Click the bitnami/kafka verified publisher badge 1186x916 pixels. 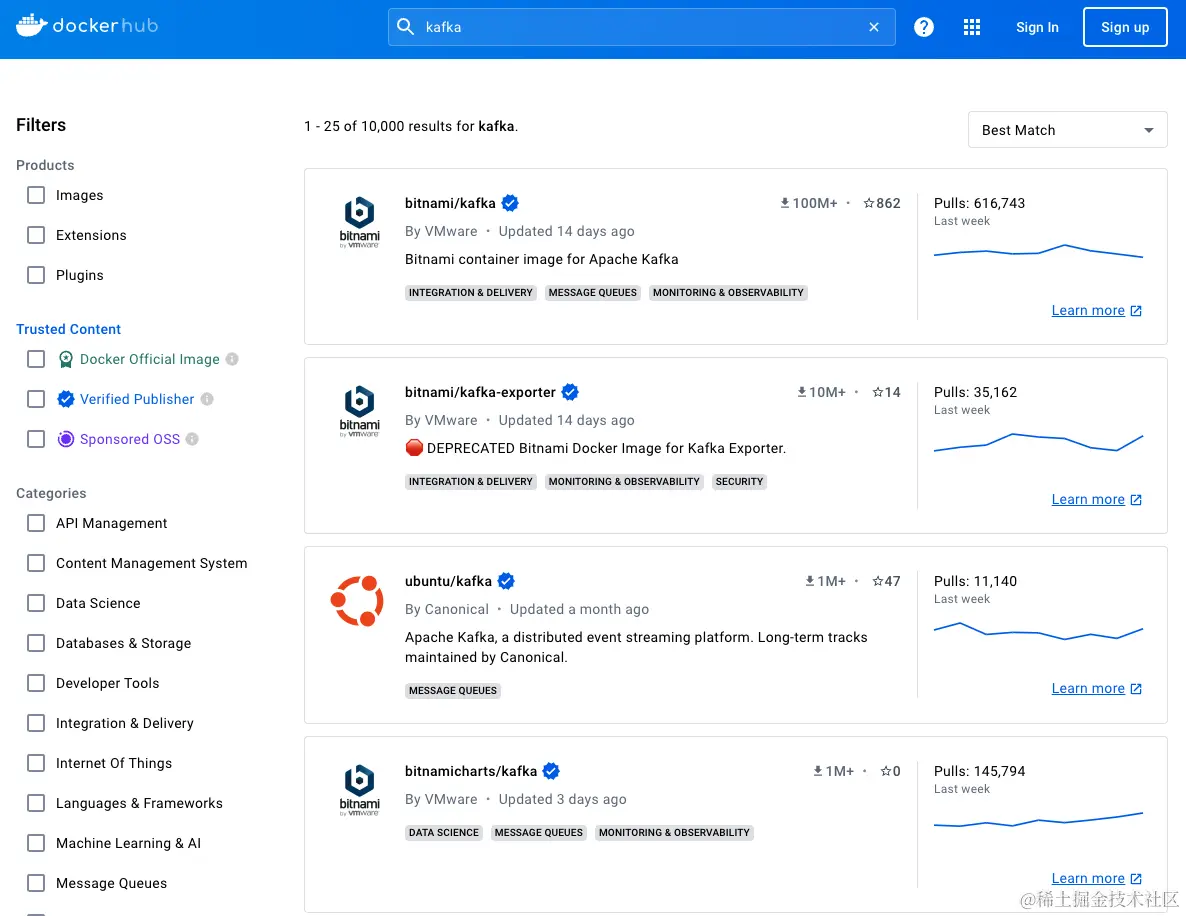tap(510, 202)
